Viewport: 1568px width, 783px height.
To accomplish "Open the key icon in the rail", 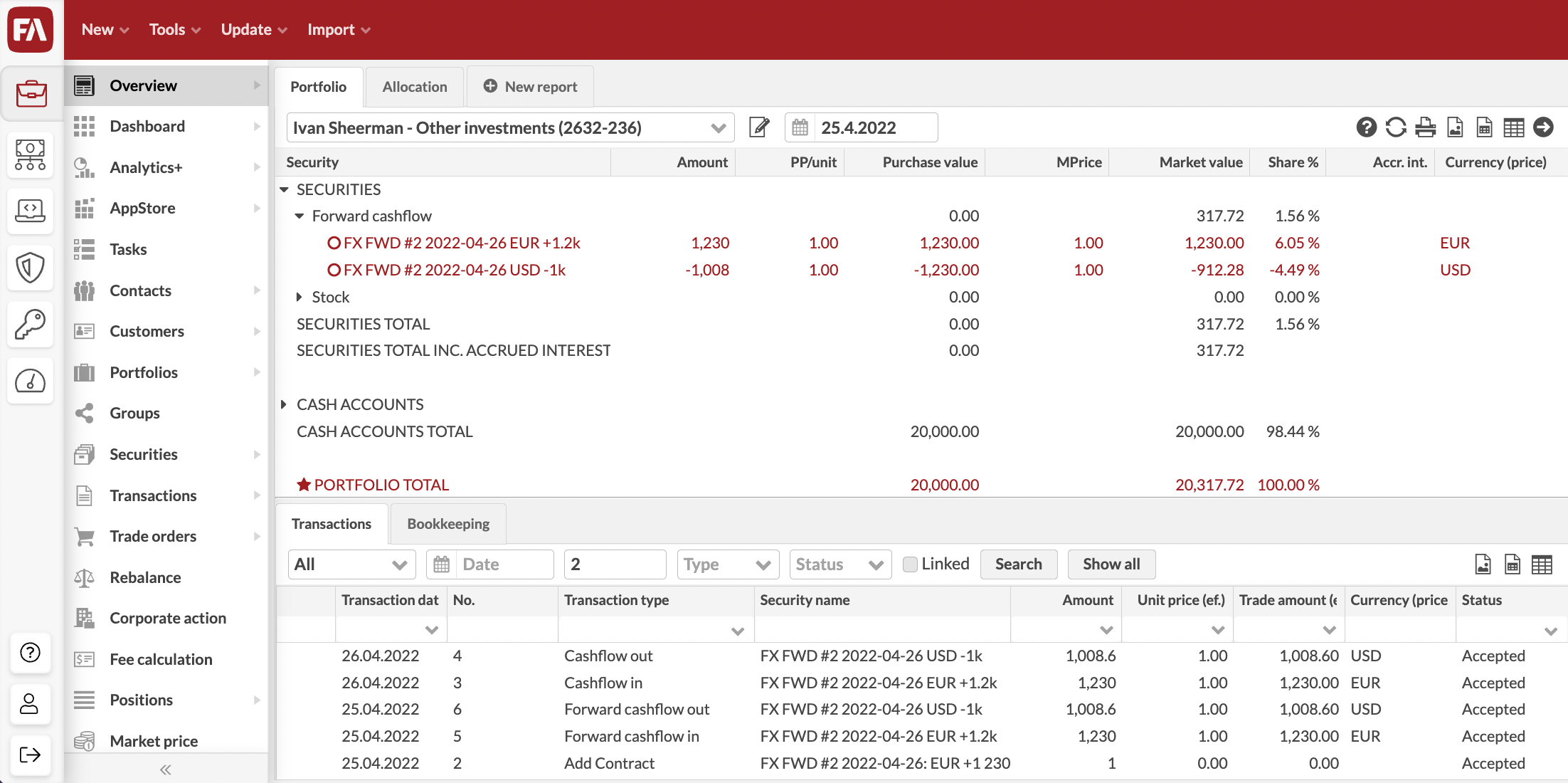I will (x=31, y=325).
